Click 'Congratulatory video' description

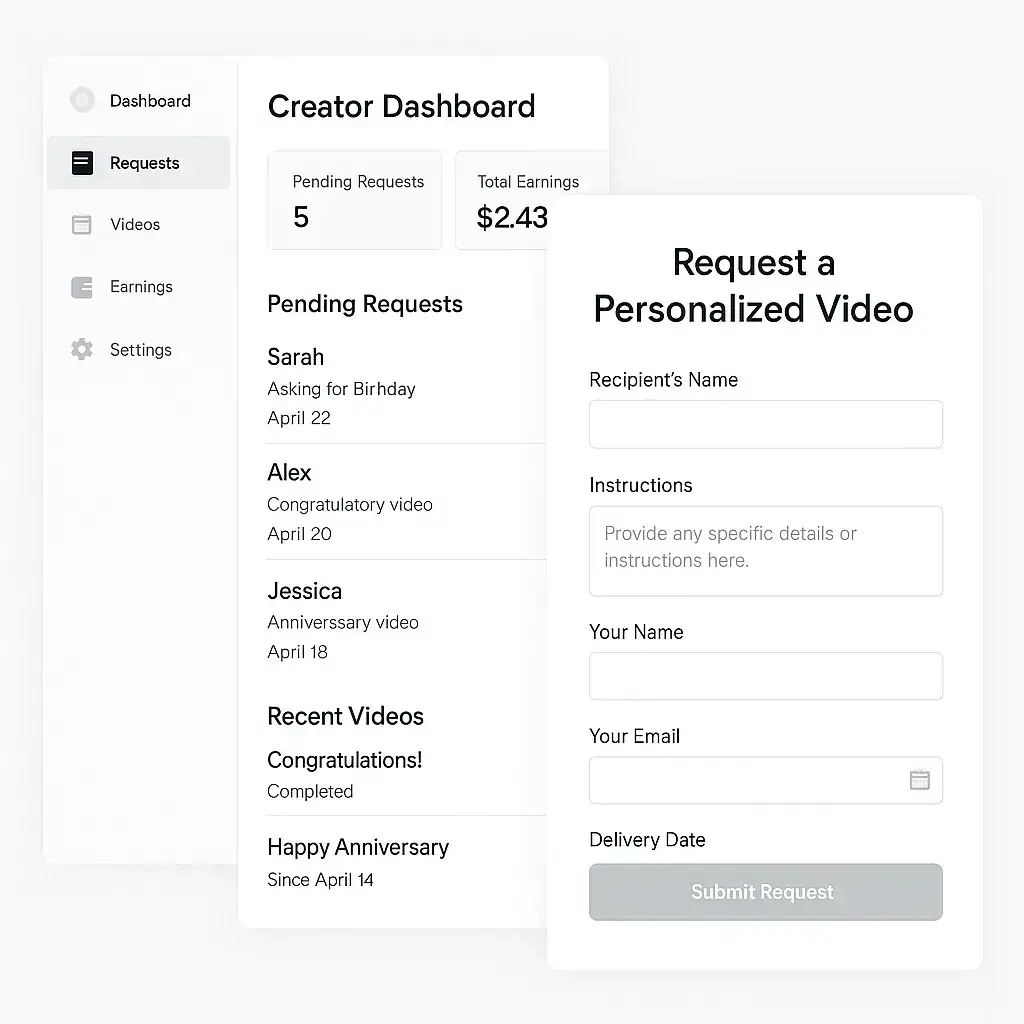point(350,505)
